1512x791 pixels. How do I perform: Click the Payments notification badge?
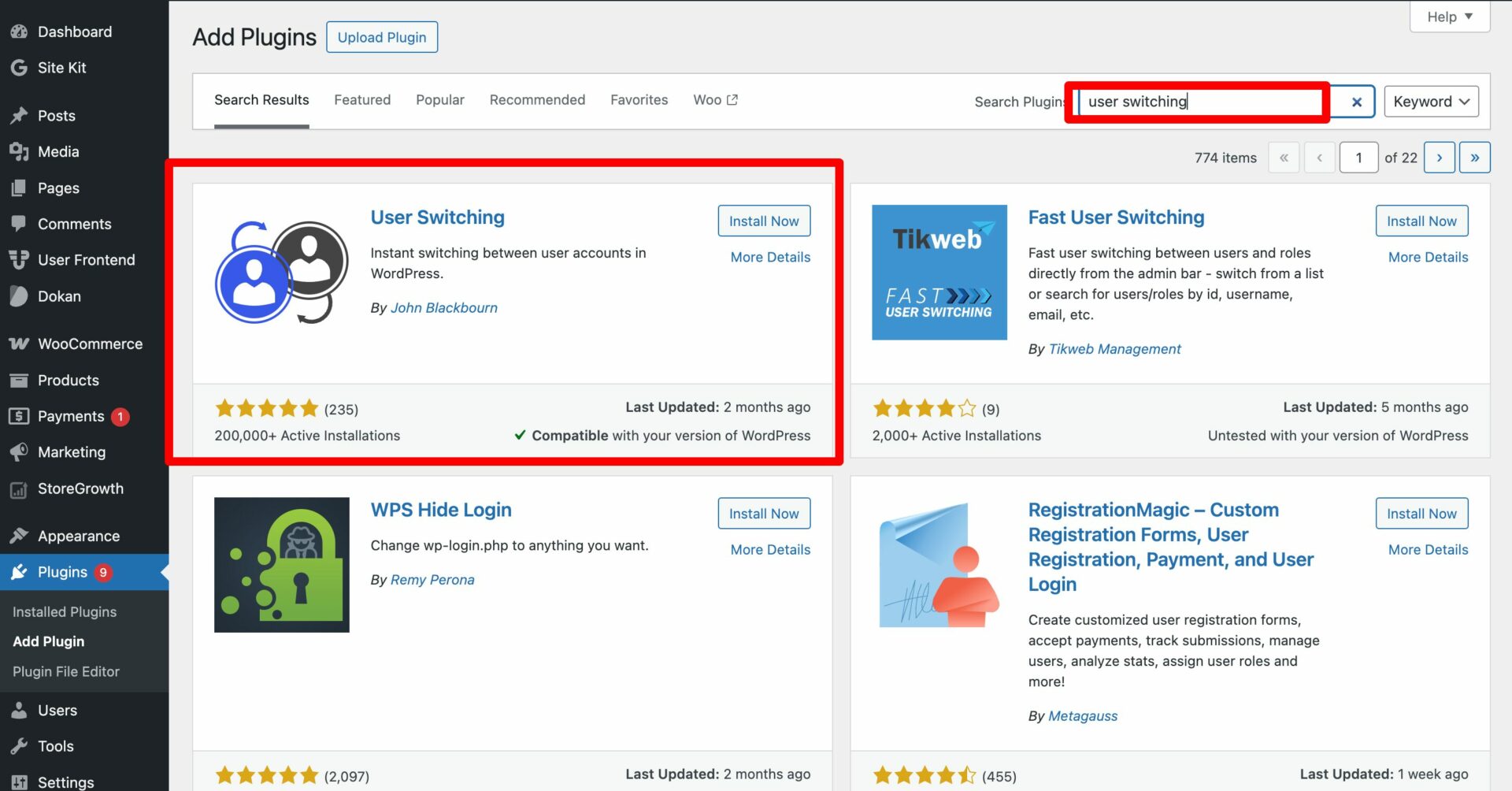click(x=120, y=417)
